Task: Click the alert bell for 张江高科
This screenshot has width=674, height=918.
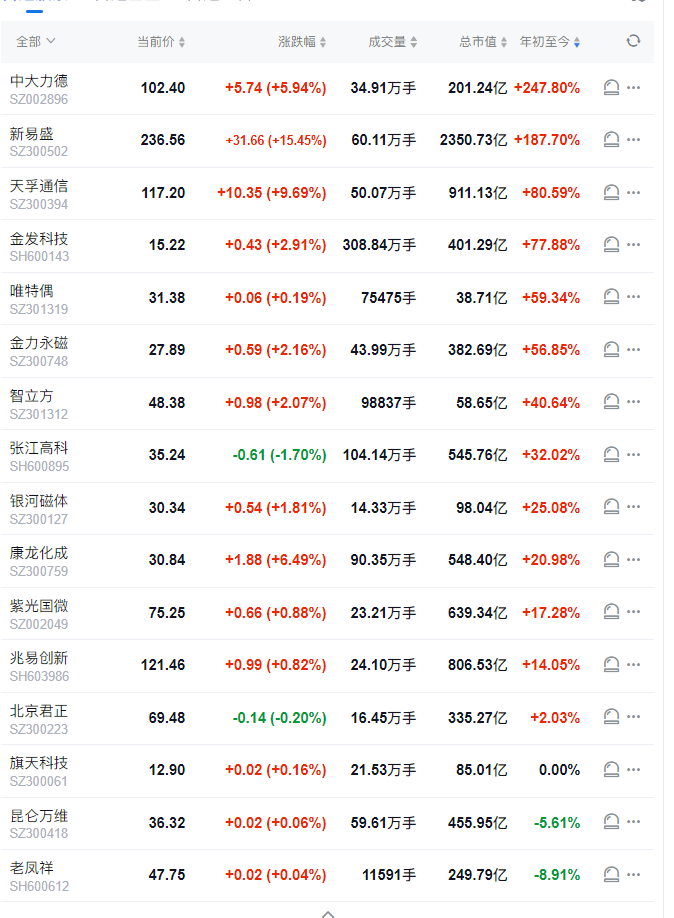Action: pyautogui.click(x=612, y=455)
